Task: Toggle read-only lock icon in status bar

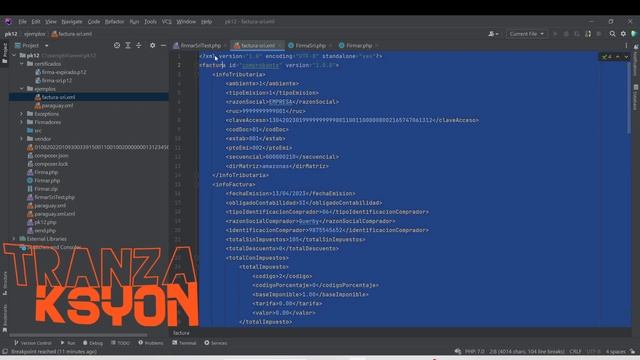Action: (x=632, y=351)
